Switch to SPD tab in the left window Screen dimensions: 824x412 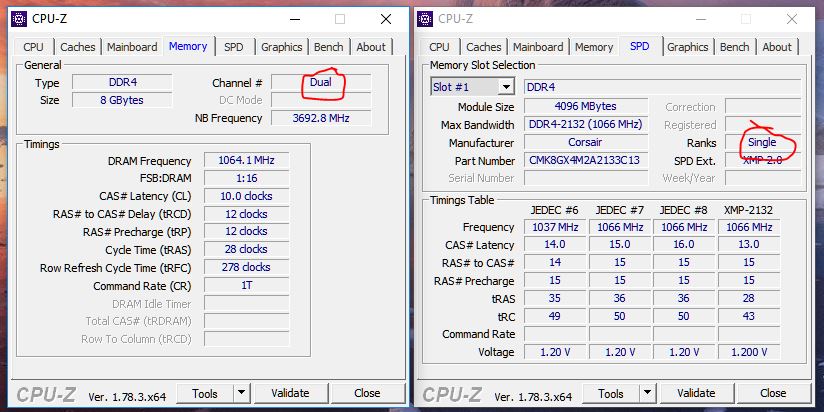pyautogui.click(x=233, y=47)
